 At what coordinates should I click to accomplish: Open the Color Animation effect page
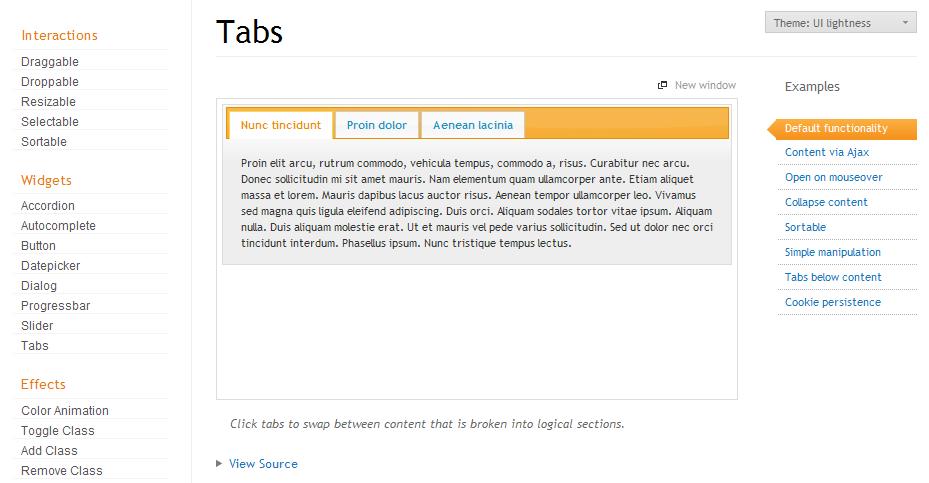(x=65, y=411)
